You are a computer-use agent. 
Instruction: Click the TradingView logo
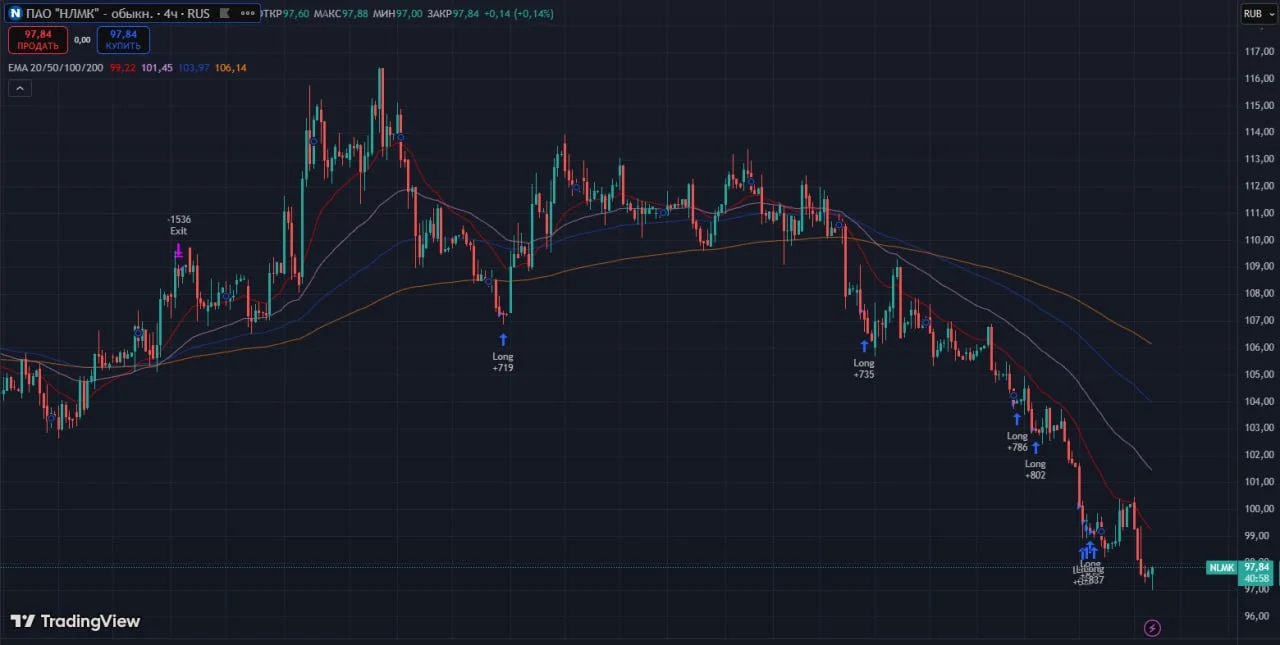click(x=76, y=621)
